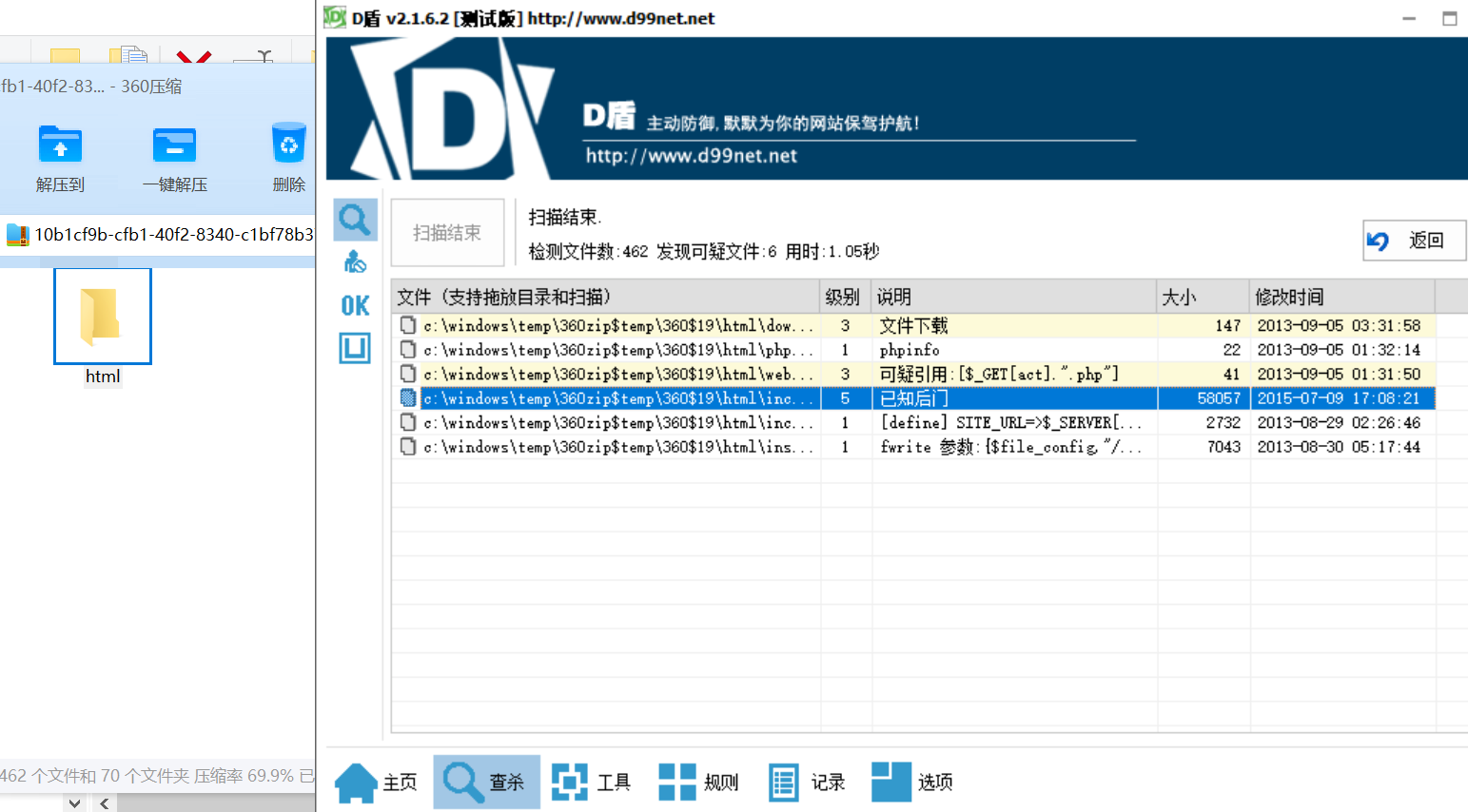Click 一键解压 in 360压缩 window
This screenshot has height=812, width=1468.
[x=175, y=158]
